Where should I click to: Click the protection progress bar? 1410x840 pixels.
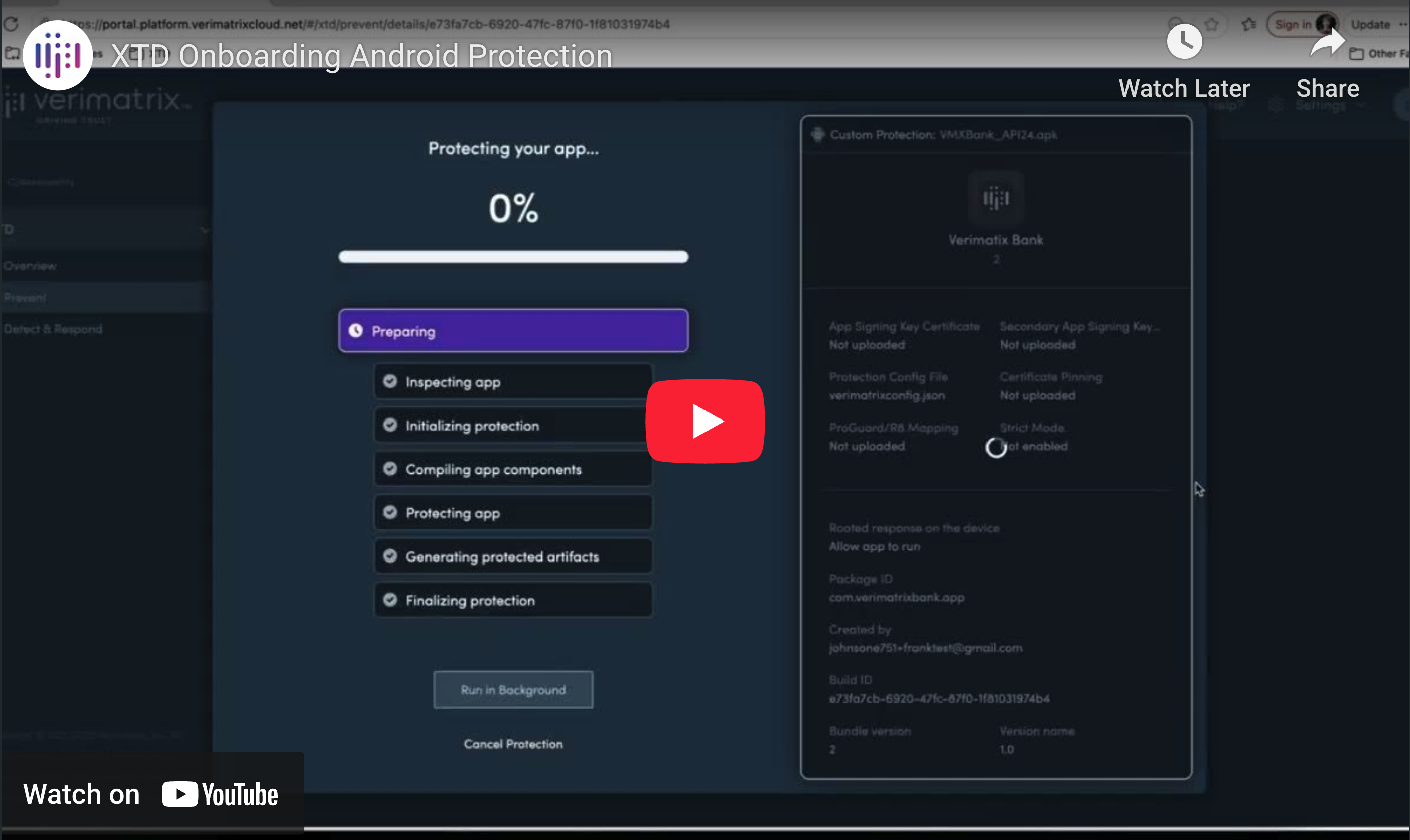513,257
